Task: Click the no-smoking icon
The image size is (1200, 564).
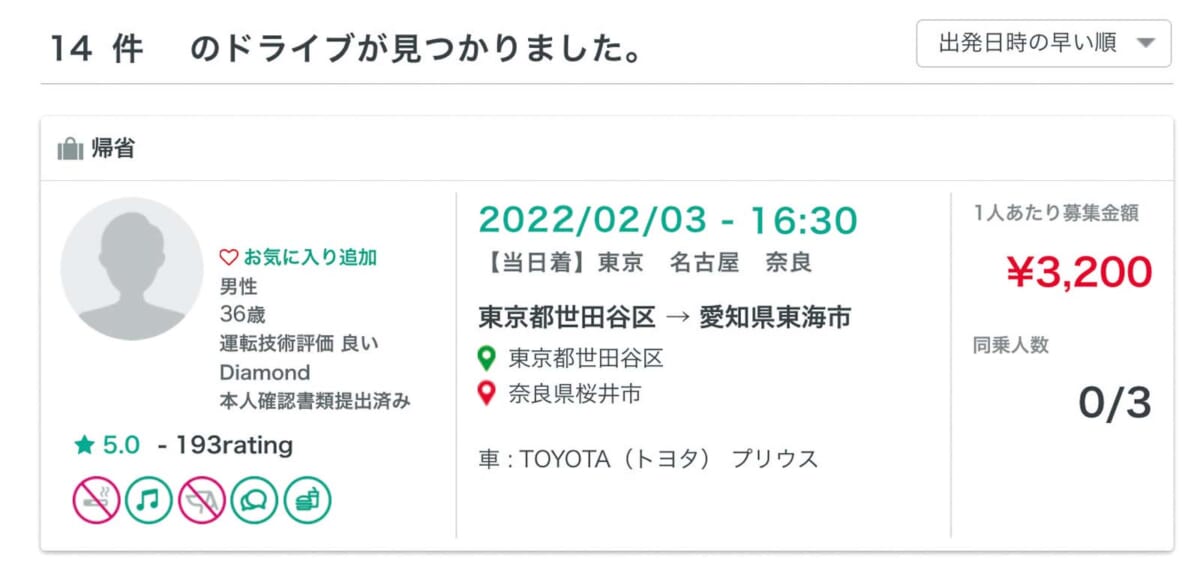Action: [96, 500]
